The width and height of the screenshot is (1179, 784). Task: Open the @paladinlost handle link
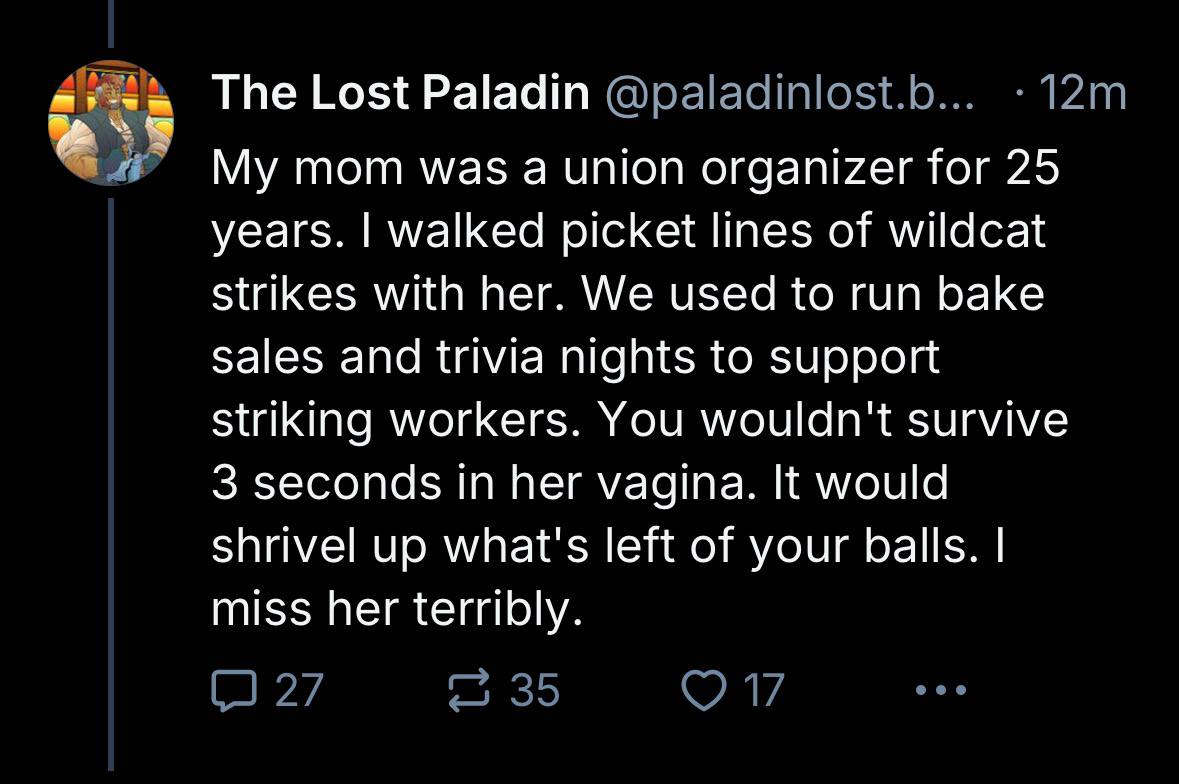pyautogui.click(x=791, y=95)
